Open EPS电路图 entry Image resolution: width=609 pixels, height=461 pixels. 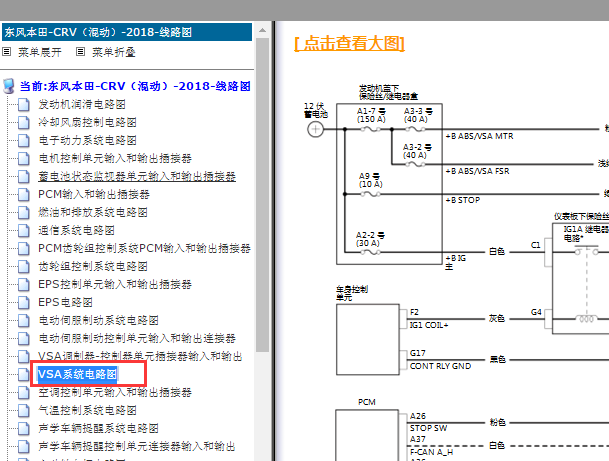[x=65, y=302]
